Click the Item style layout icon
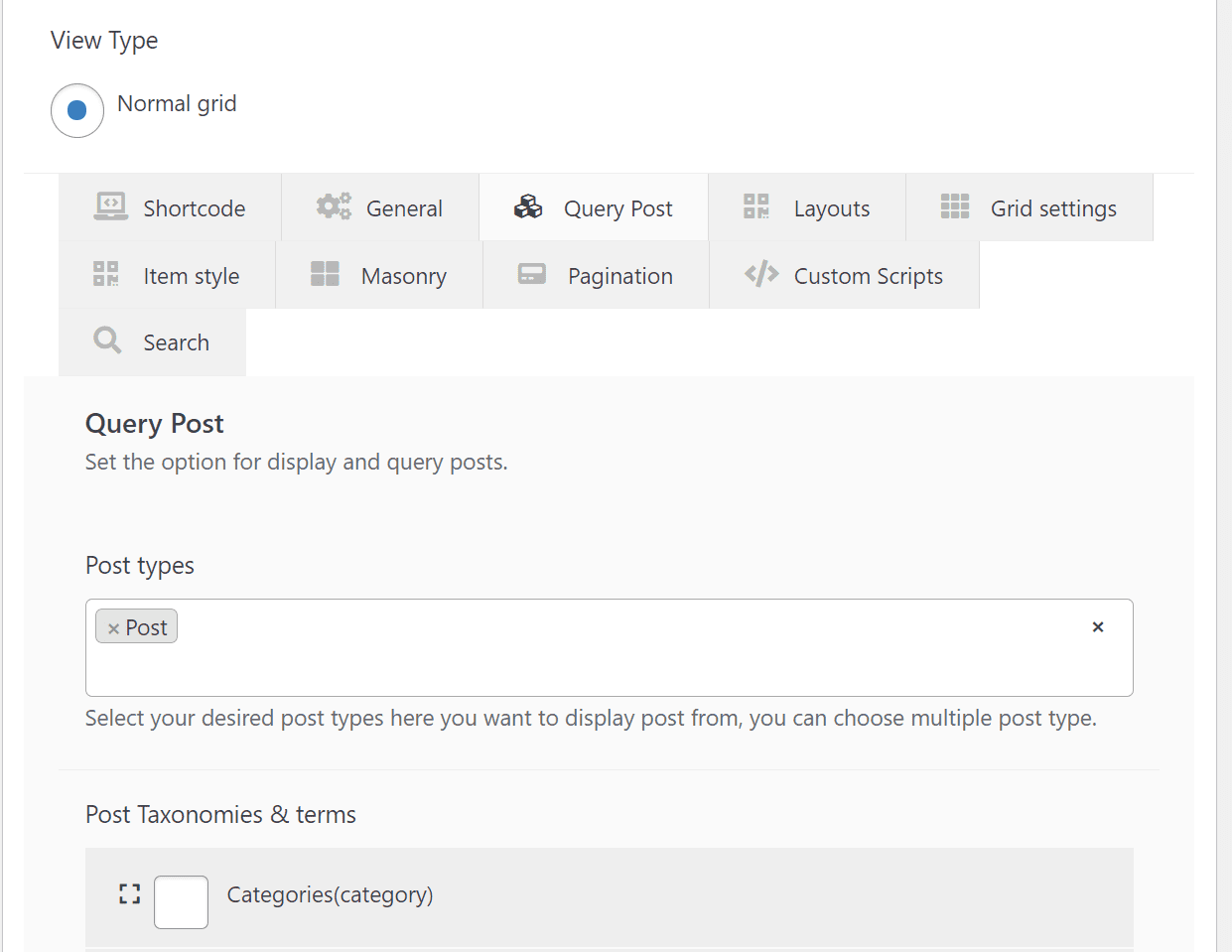Viewport: 1232px width, 952px height. [x=105, y=274]
